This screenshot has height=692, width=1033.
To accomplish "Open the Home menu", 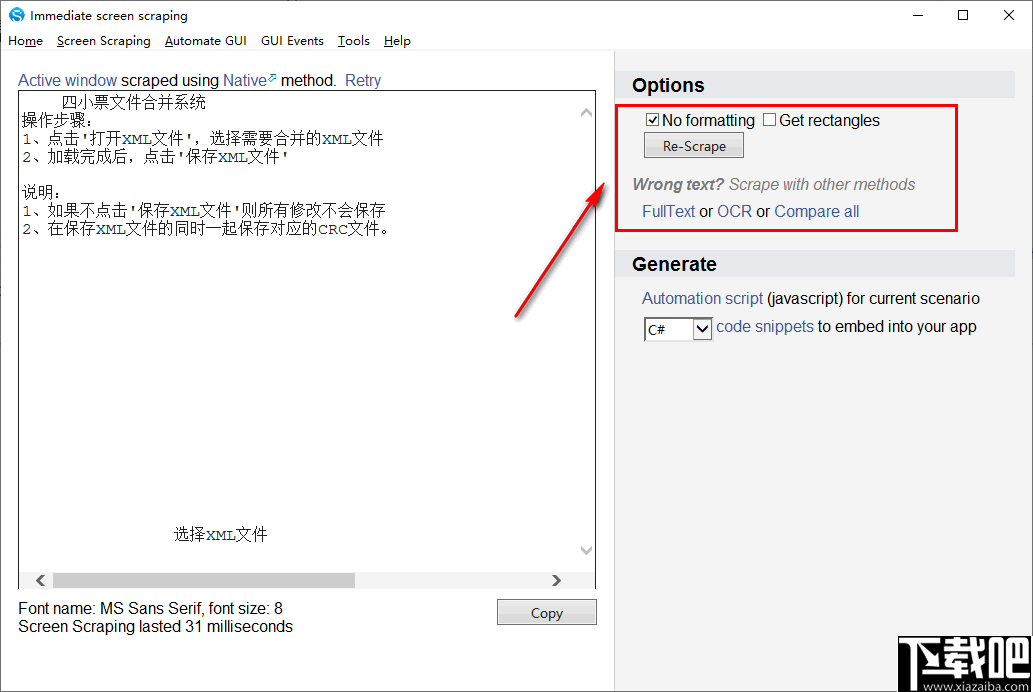I will (x=25, y=41).
